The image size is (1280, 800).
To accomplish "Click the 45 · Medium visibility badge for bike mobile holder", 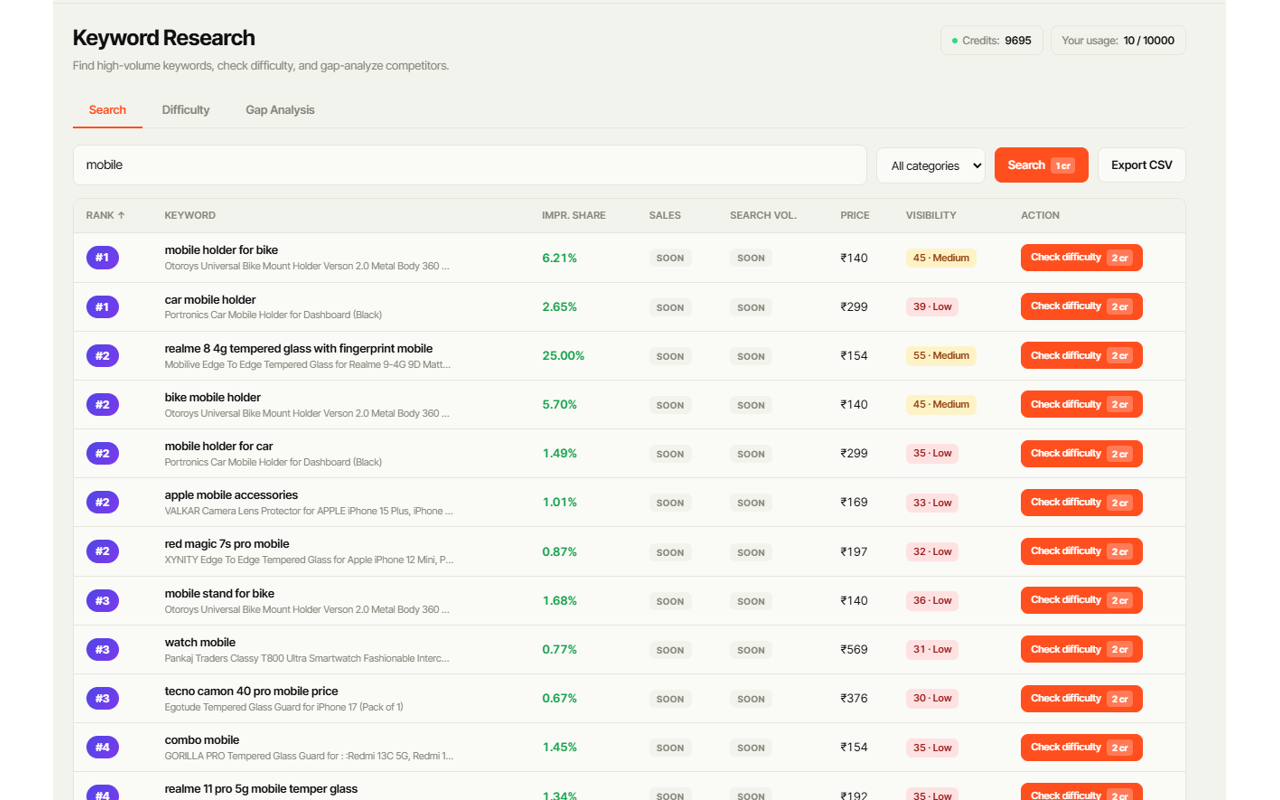I will [941, 405].
